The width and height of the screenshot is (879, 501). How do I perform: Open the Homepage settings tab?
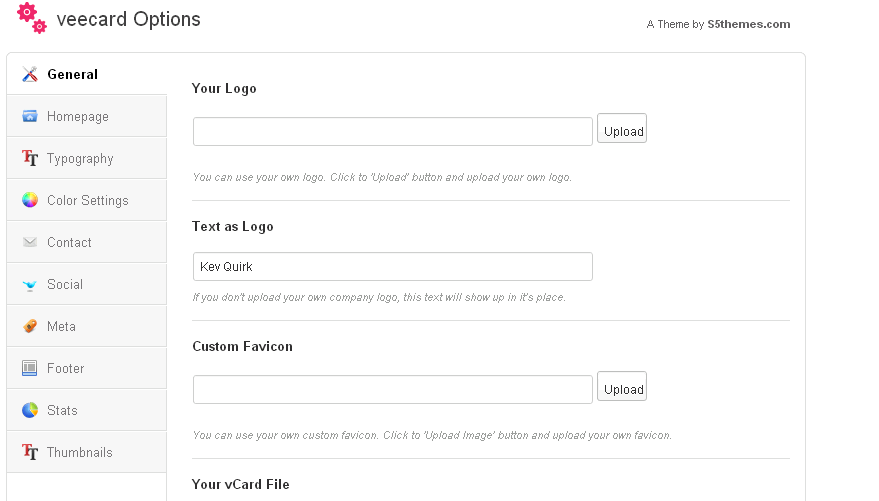pos(78,116)
